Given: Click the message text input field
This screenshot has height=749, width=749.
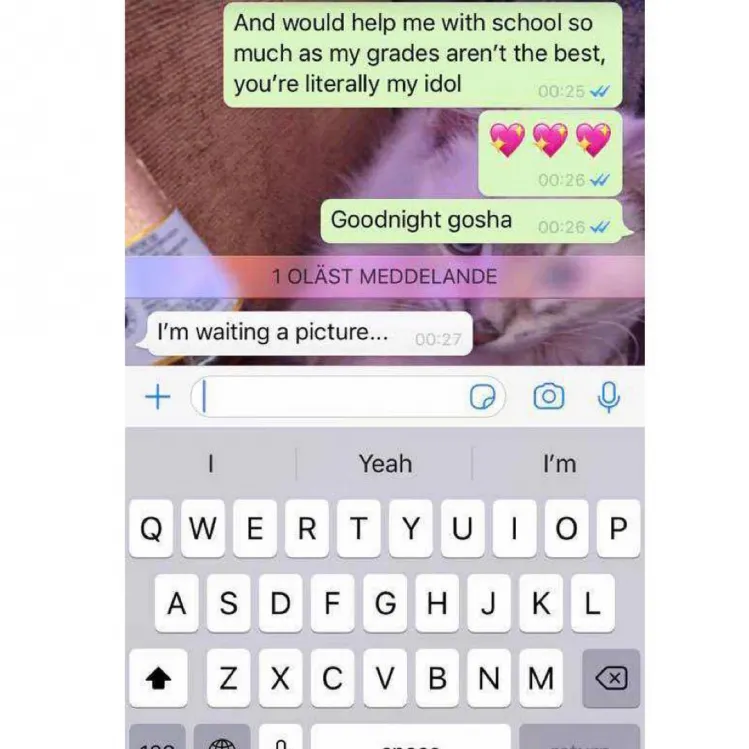Looking at the screenshot, I should pyautogui.click(x=348, y=397).
